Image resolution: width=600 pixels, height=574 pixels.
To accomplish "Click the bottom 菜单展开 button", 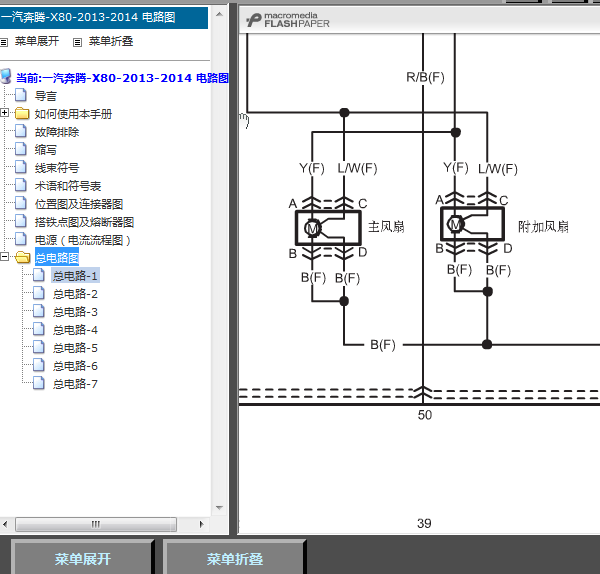I will click(x=82, y=559).
